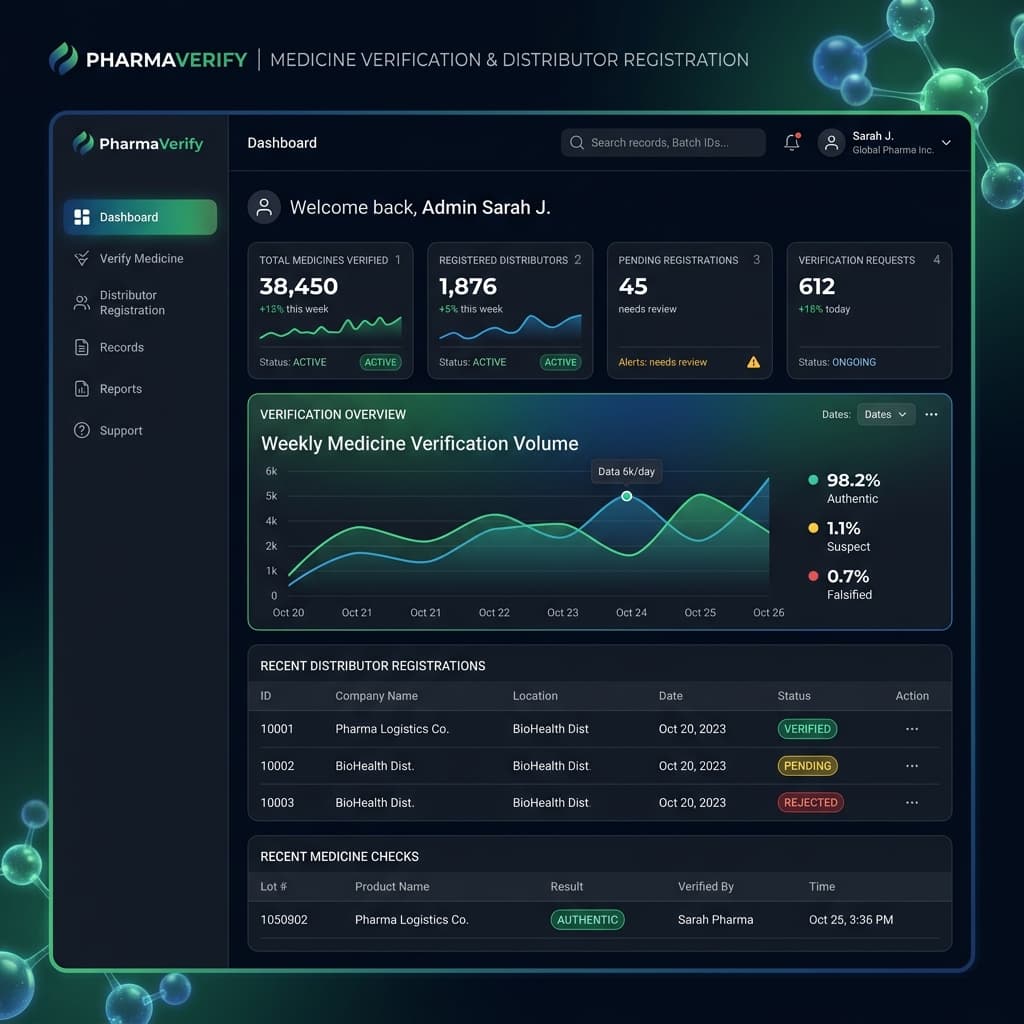Screen dimensions: 1024x1024
Task: Click Registered Distributors sparkline chart
Action: pos(510,328)
